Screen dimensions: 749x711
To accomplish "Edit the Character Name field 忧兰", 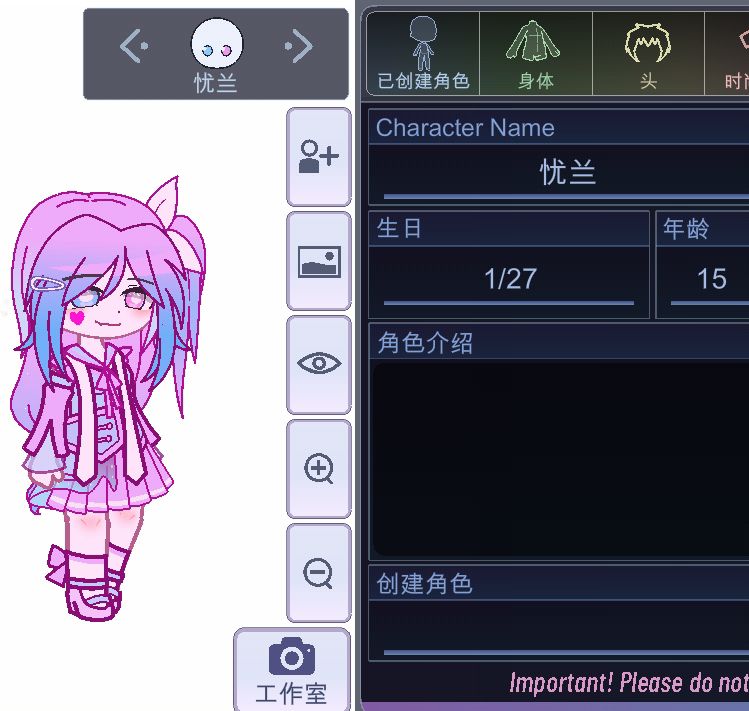I will 559,174.
